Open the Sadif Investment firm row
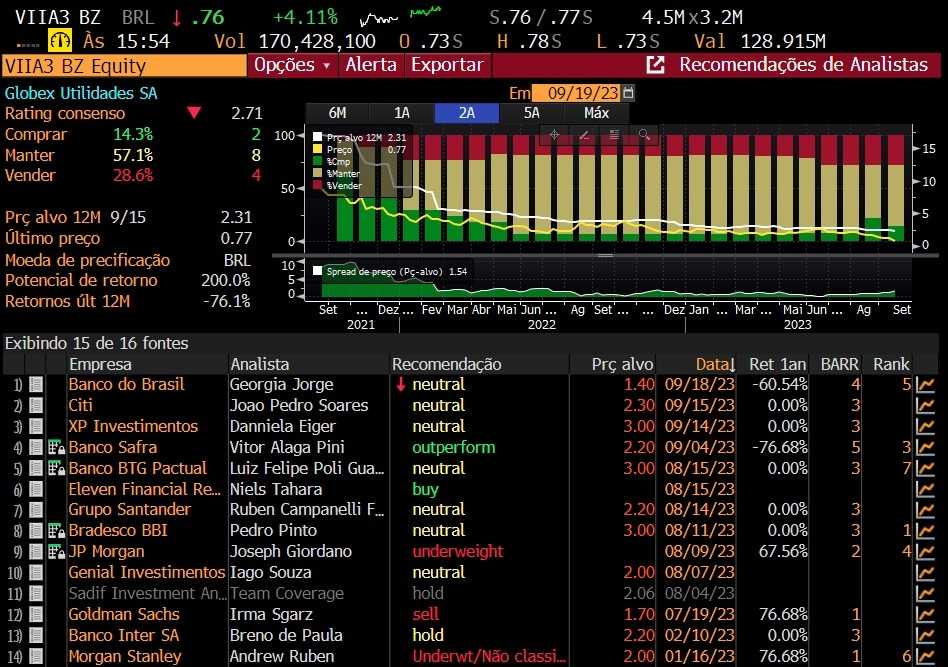The image size is (948, 667). click(x=148, y=594)
